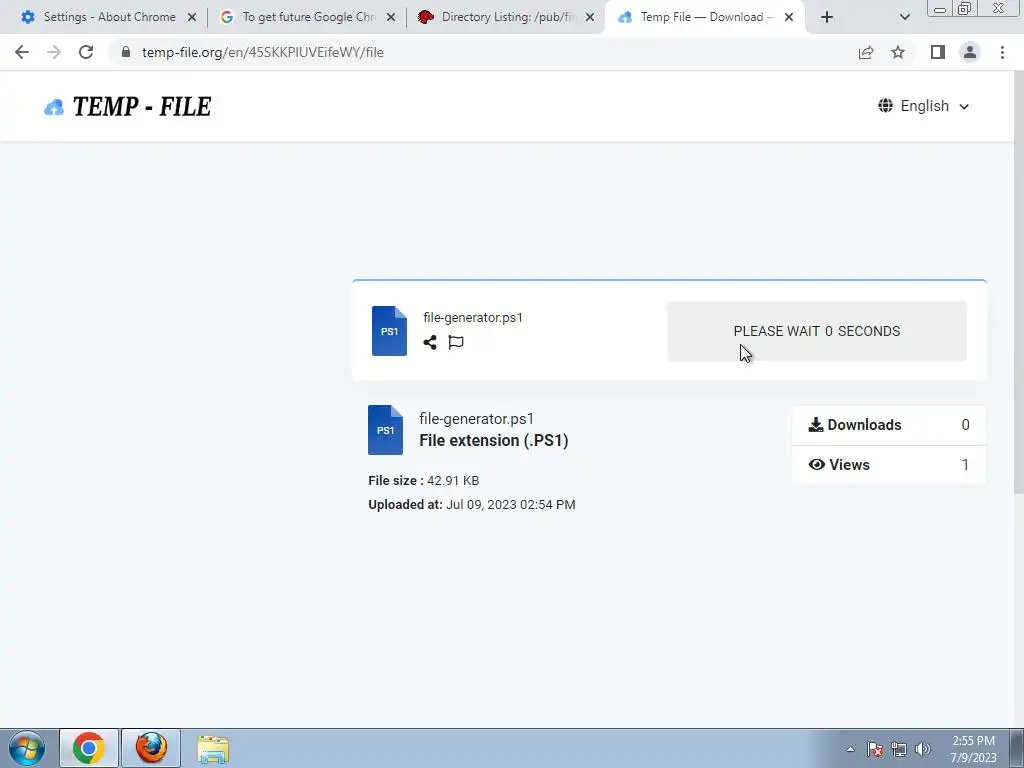Click the TEMP - FILE logo text
1024x768 pixels.
click(142, 106)
